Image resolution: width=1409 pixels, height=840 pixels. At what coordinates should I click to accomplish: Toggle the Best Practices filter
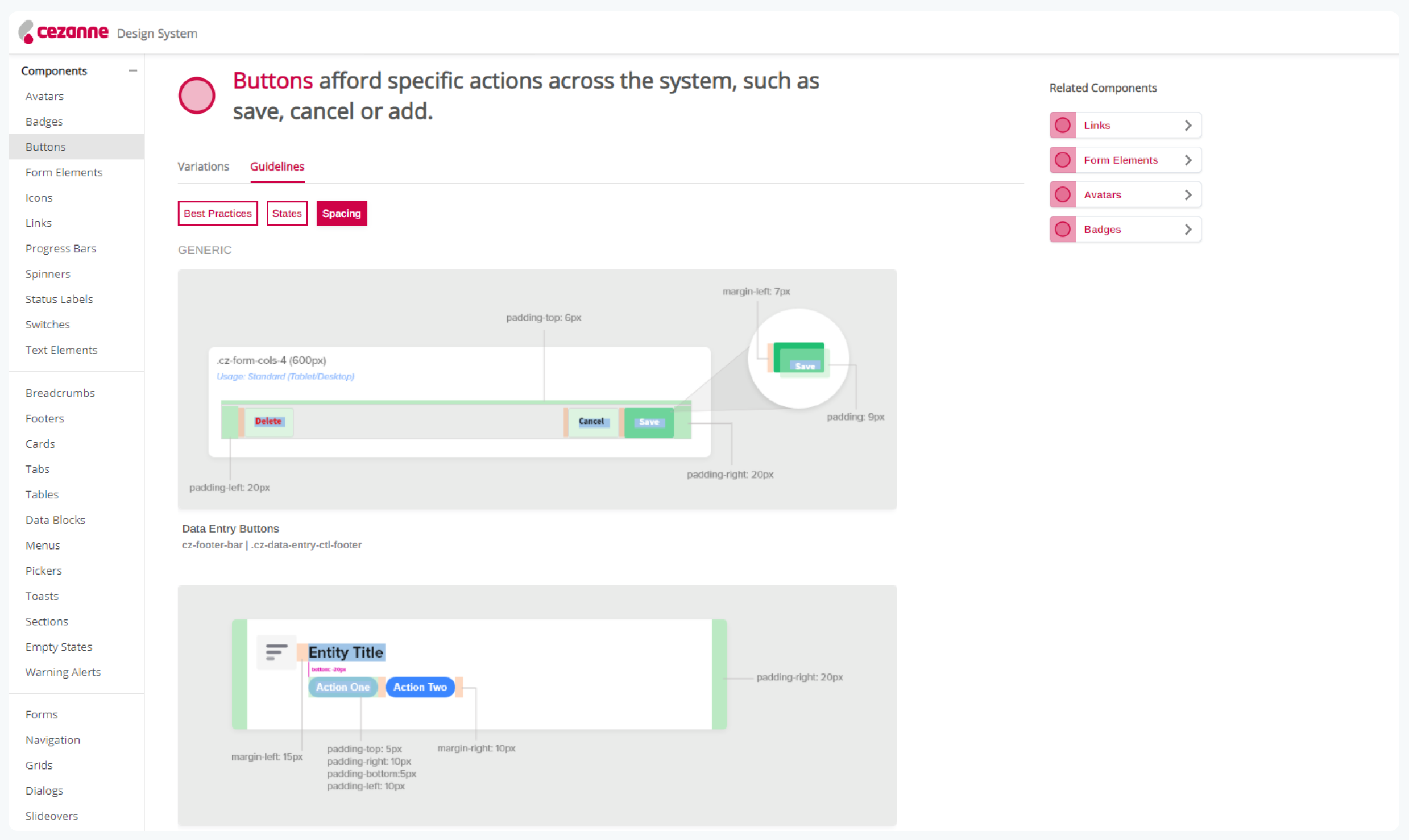tap(218, 213)
